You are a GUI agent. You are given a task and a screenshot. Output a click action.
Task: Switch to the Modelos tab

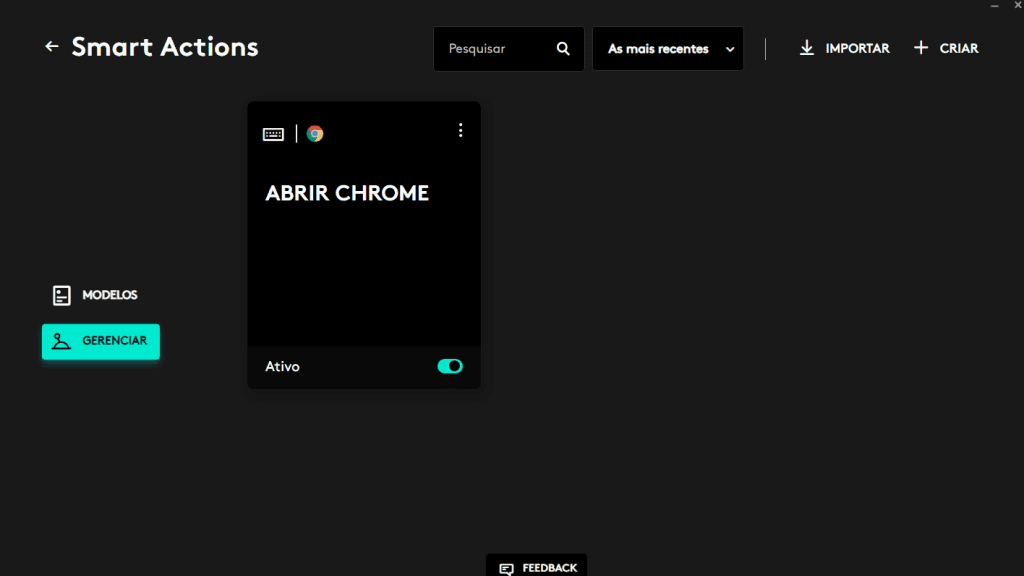(x=109, y=295)
